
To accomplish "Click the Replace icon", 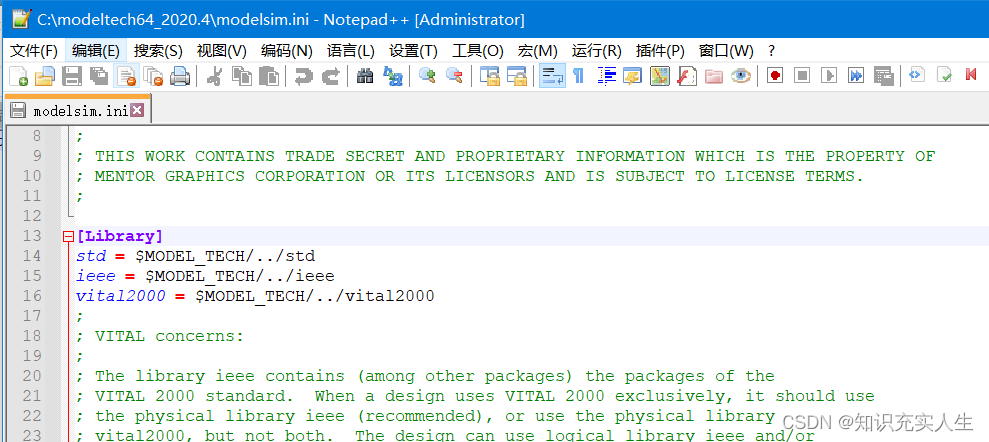I will pyautogui.click(x=392, y=76).
